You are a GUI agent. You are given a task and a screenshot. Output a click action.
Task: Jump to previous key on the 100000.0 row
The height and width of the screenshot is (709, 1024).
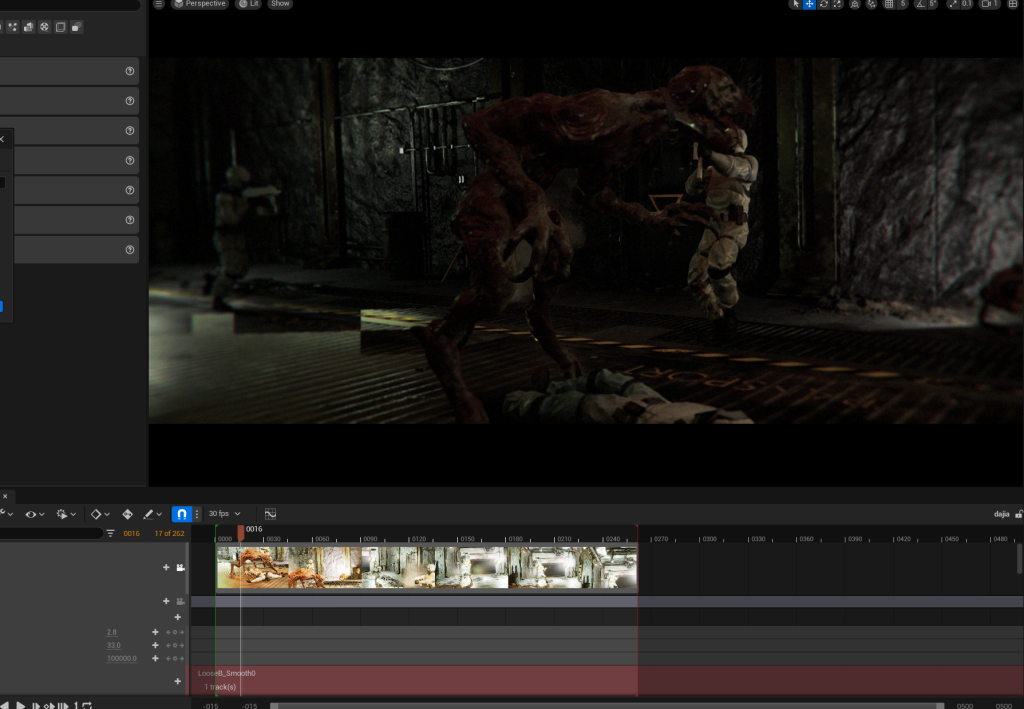168,659
